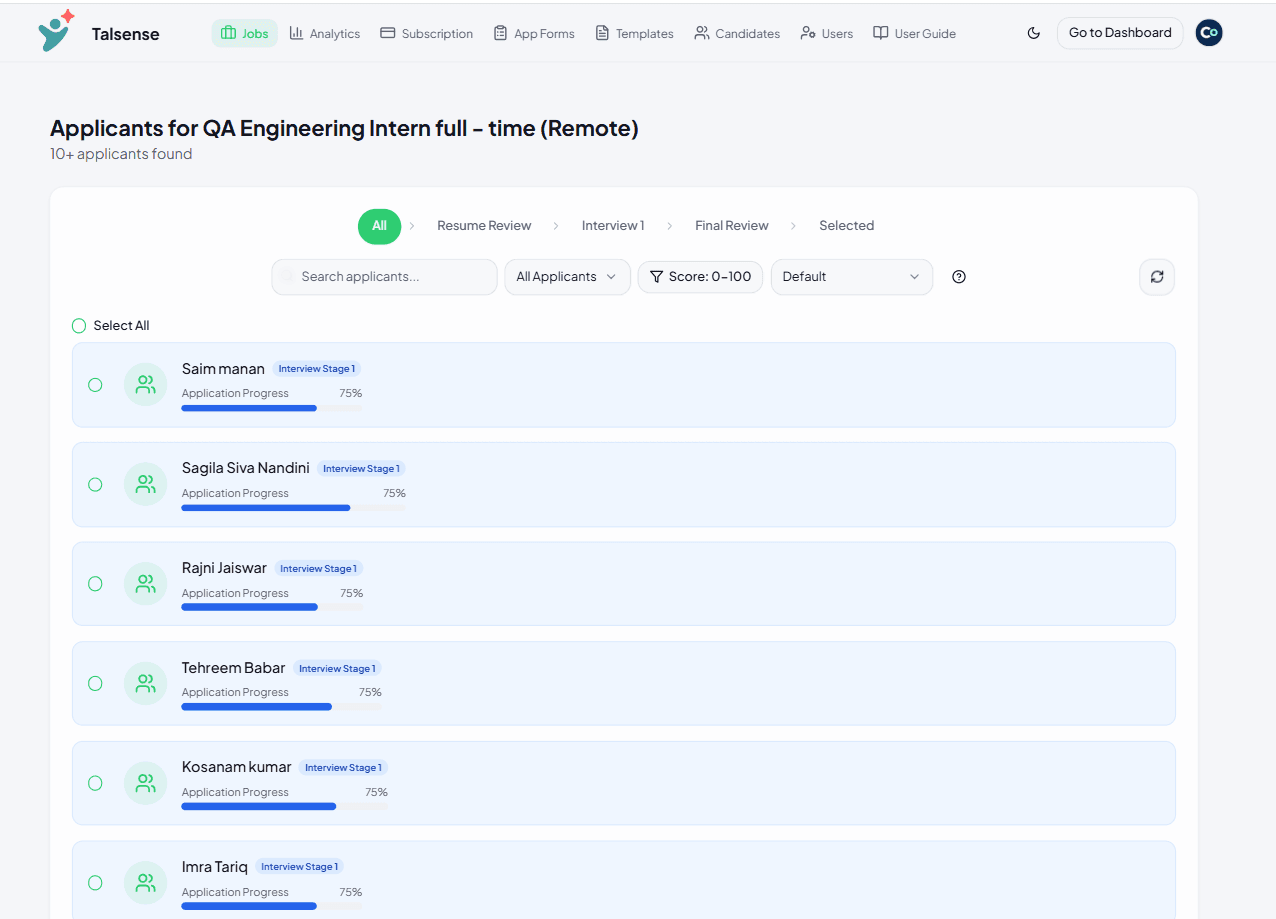This screenshot has height=919, width=1276.
Task: Select Kosanam kumar's row checkbox
Action: [x=95, y=783]
